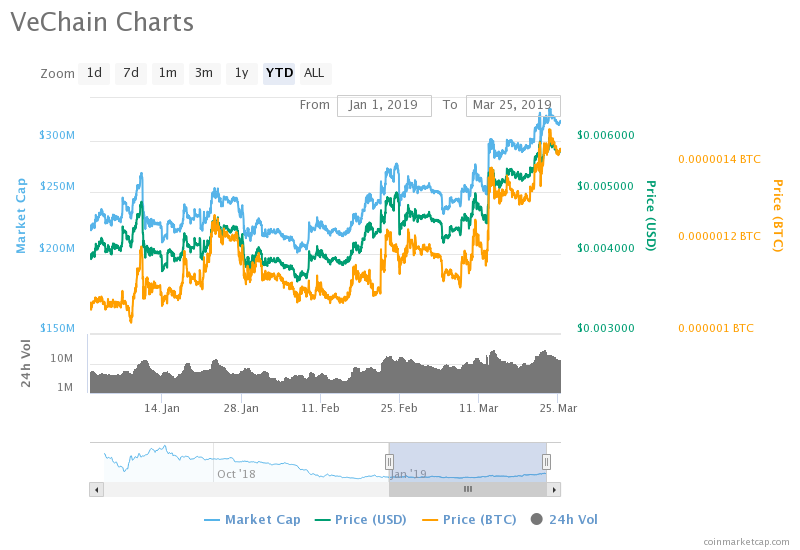Click the Oct '18 navigator label
This screenshot has width=800, height=550.
click(236, 474)
